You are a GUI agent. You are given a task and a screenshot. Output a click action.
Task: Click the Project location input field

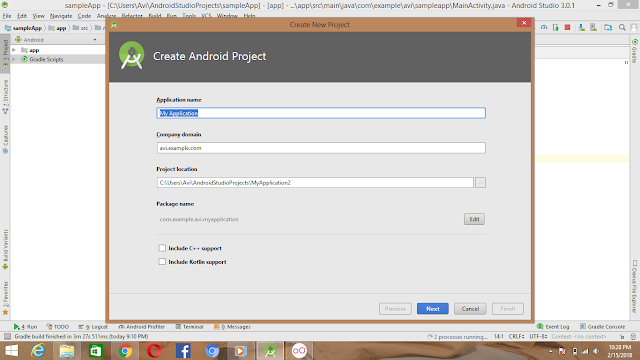(315, 182)
